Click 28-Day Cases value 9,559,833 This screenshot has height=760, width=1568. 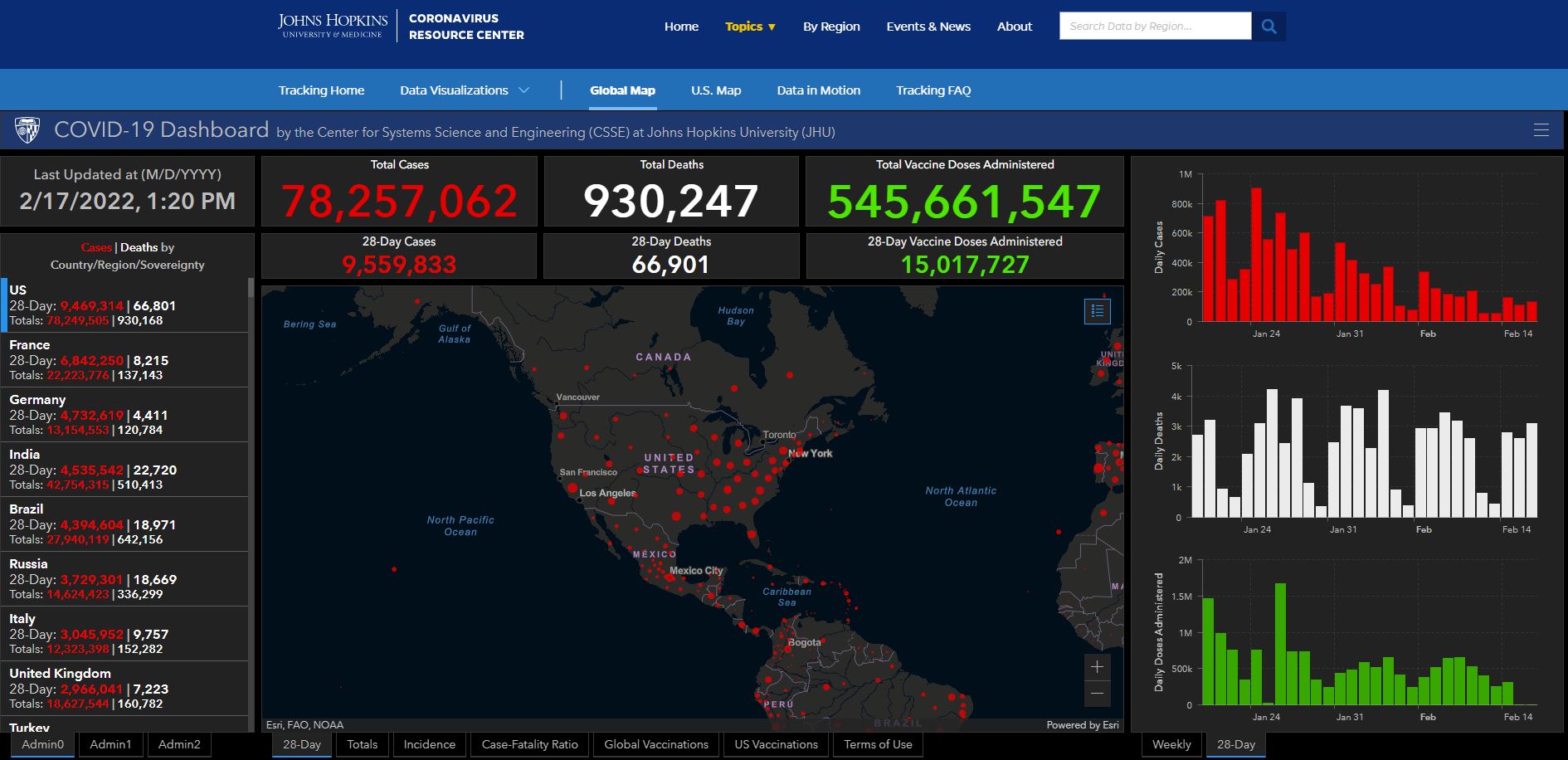coord(399,265)
